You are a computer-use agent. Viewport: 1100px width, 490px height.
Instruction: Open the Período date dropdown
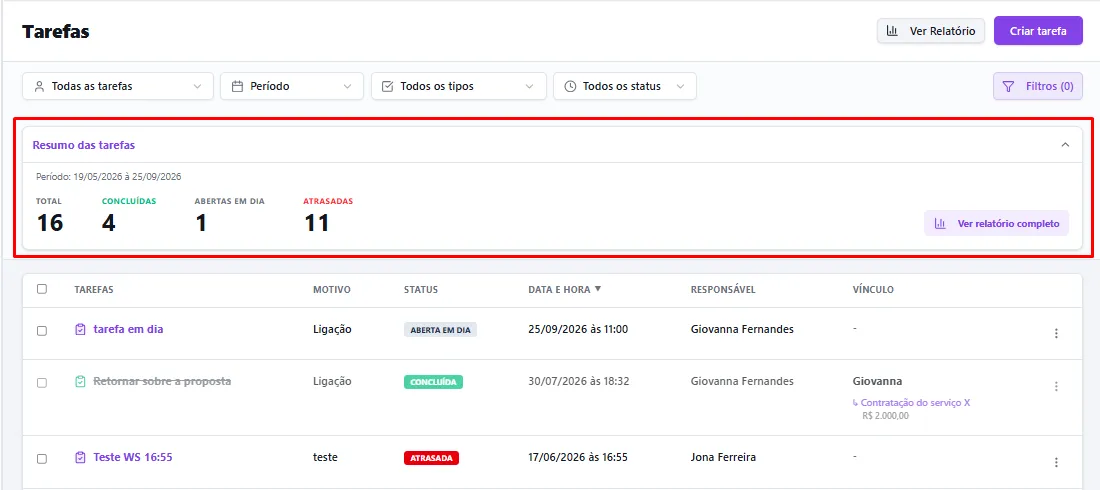(292, 86)
